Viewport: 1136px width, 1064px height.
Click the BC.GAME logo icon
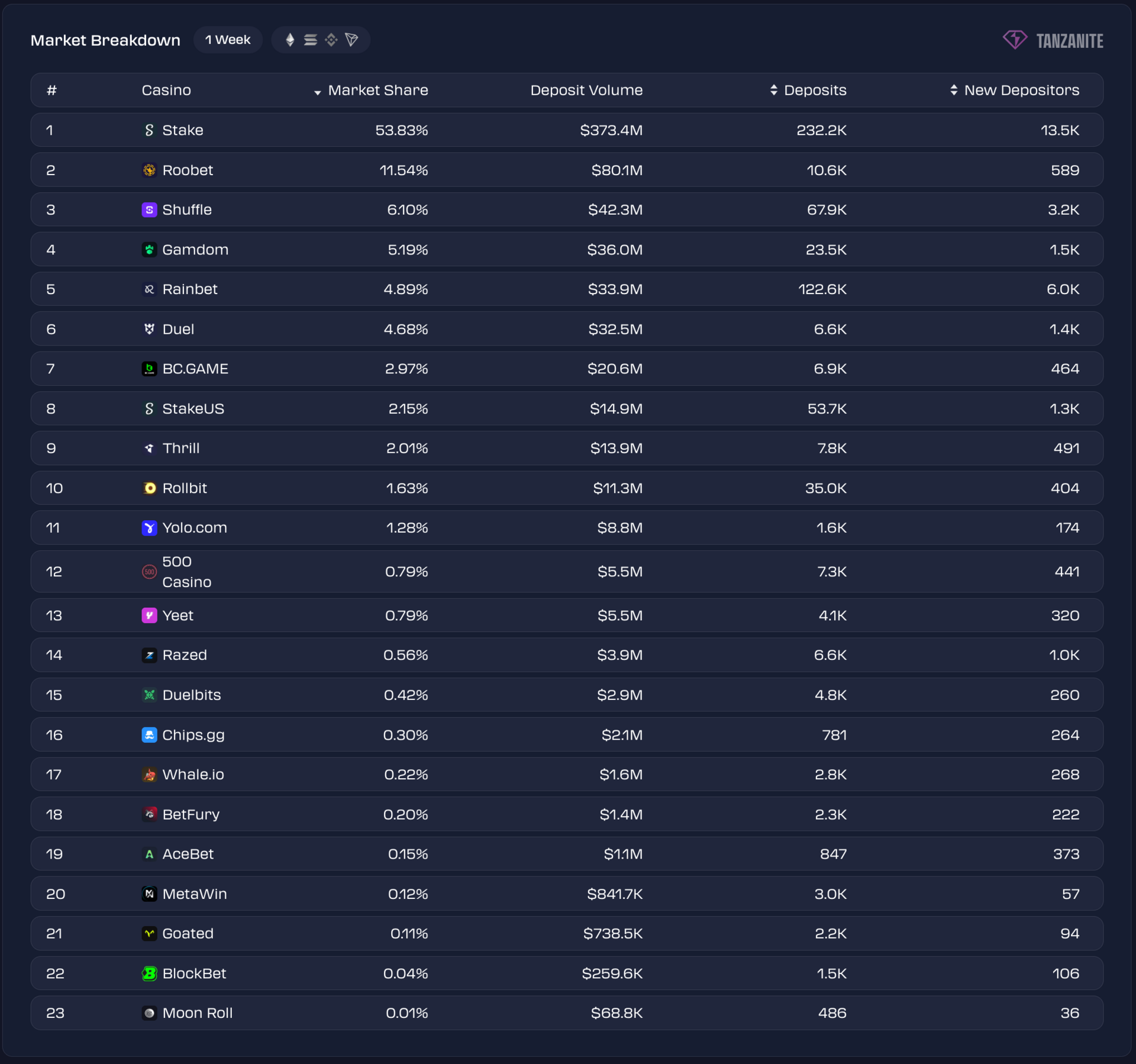coord(149,369)
